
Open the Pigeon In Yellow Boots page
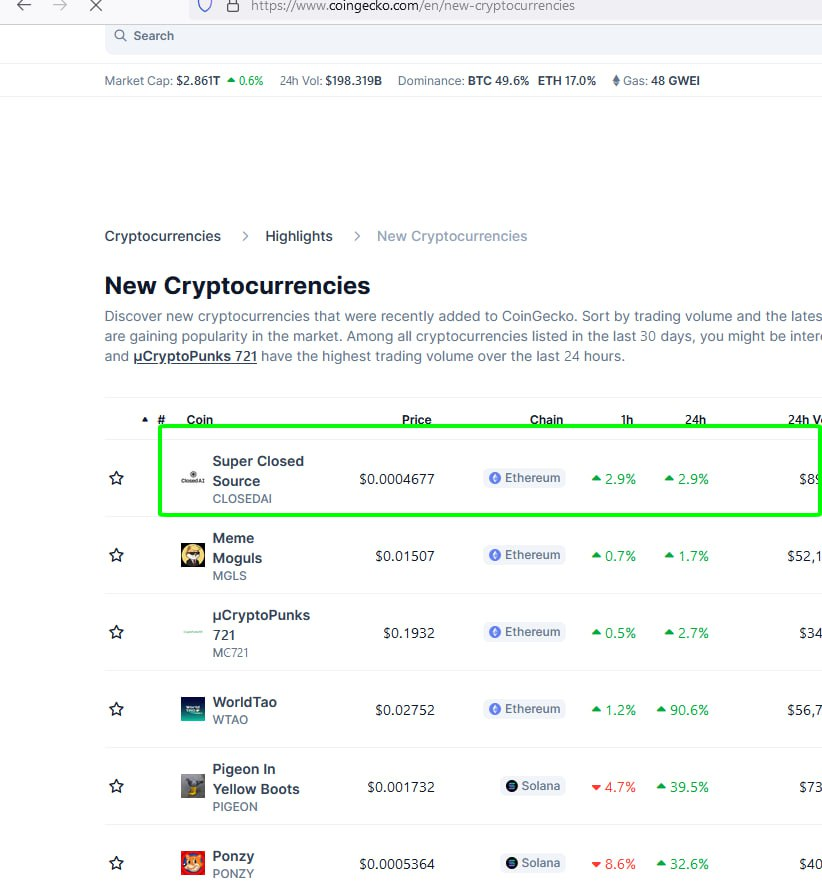[256, 779]
